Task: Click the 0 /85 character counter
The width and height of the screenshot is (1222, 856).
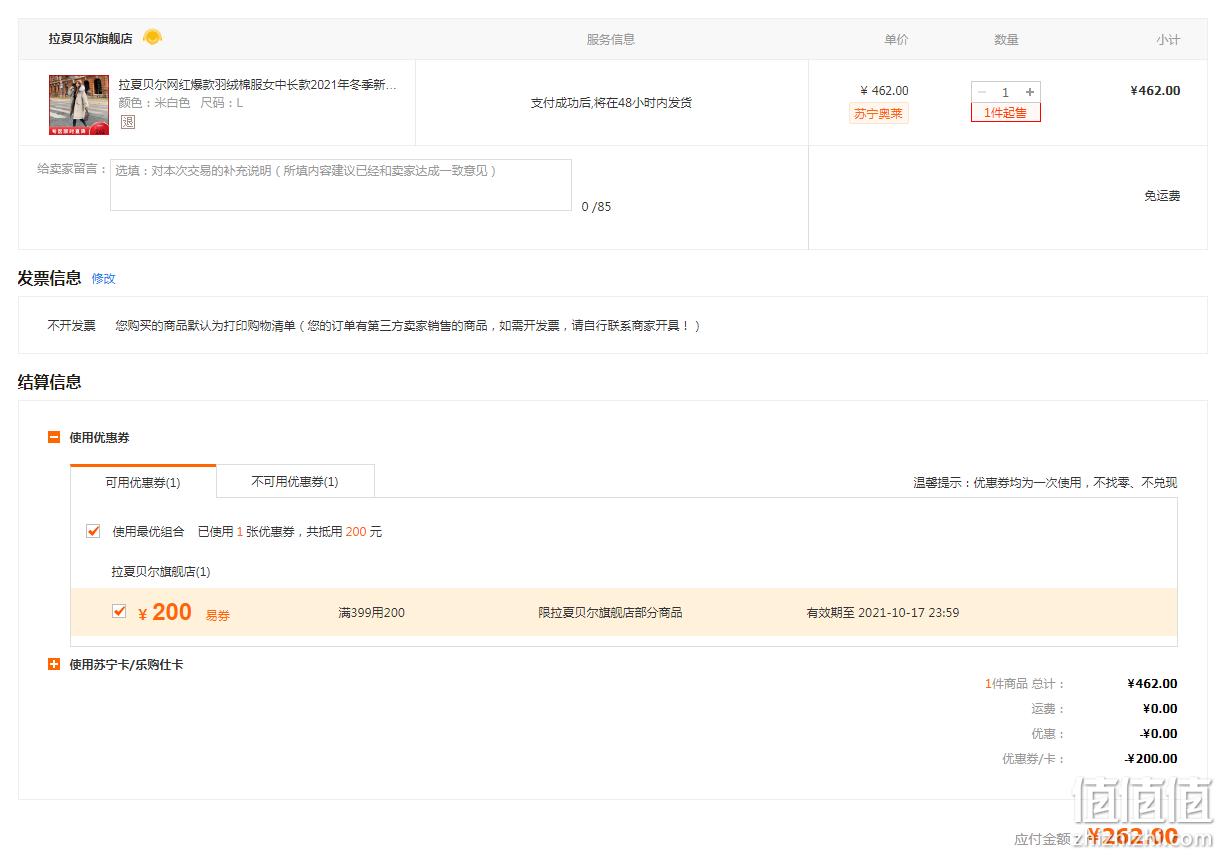Action: click(596, 207)
